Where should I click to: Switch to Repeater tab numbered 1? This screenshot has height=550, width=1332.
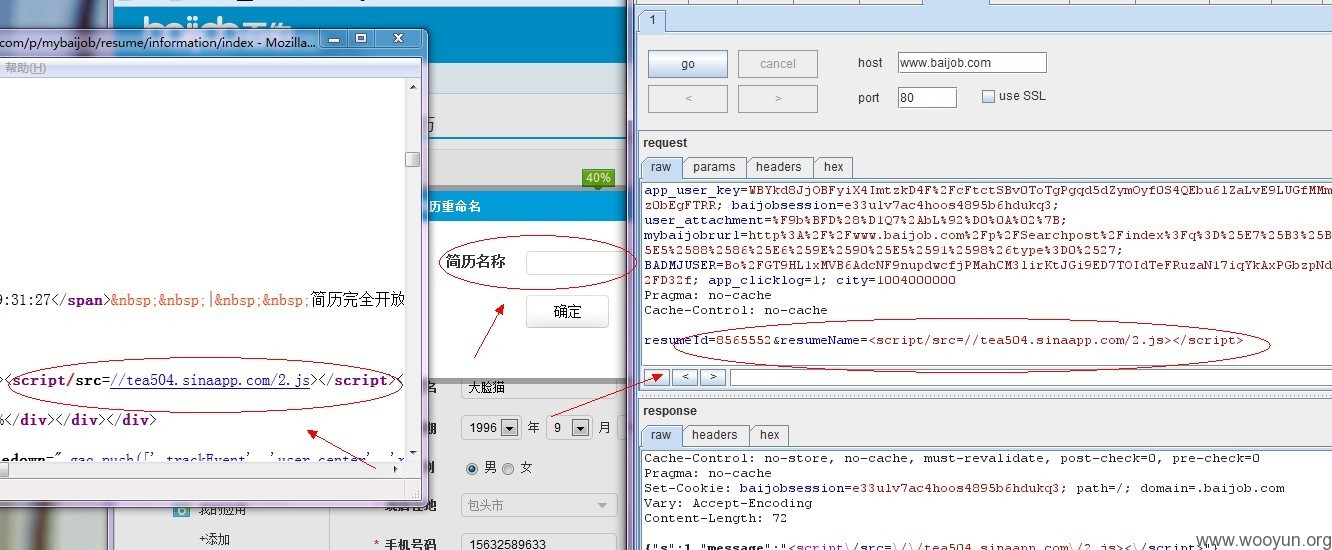[x=652, y=19]
